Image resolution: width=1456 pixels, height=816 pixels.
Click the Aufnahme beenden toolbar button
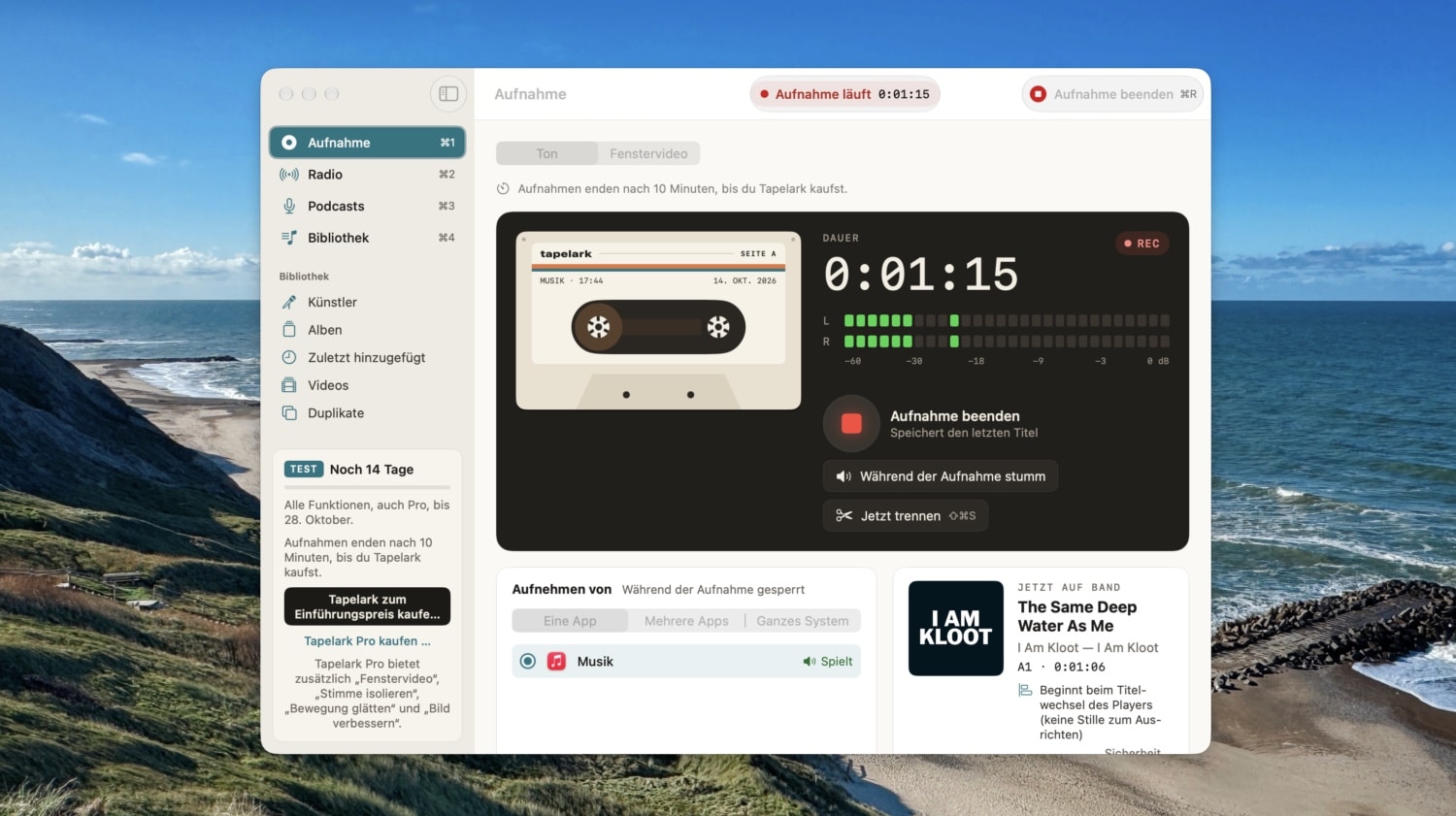point(1112,94)
